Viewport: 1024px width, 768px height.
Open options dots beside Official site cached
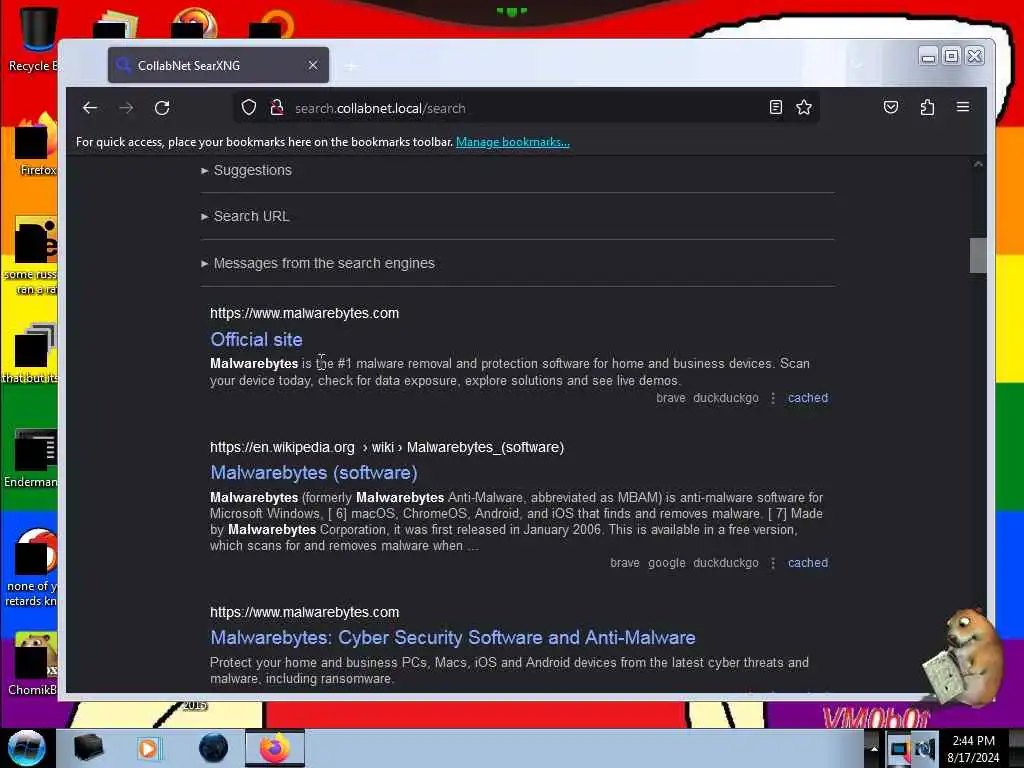coord(773,398)
